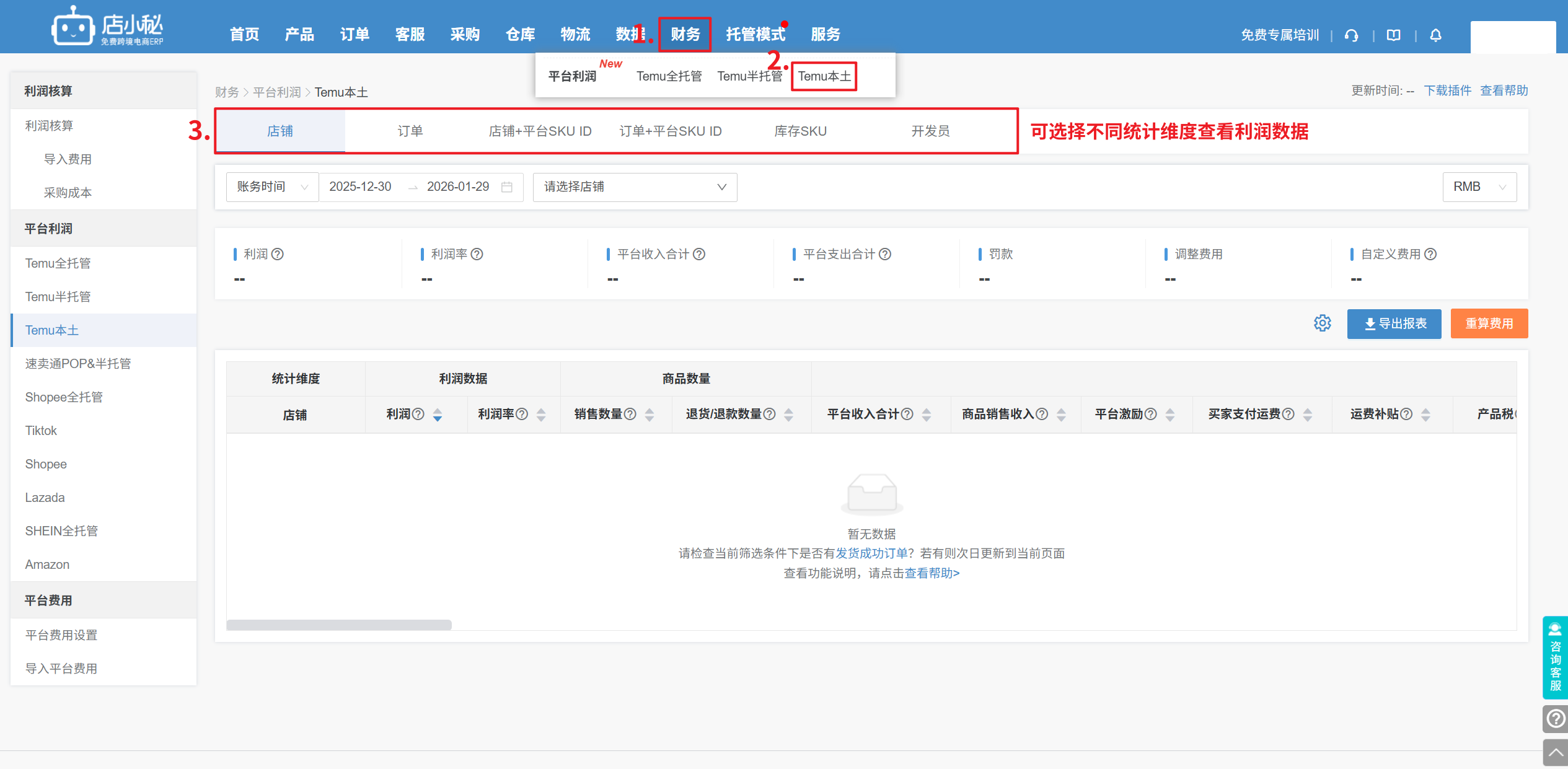Click the 重算费用 button
The image size is (1568, 769).
1489,323
